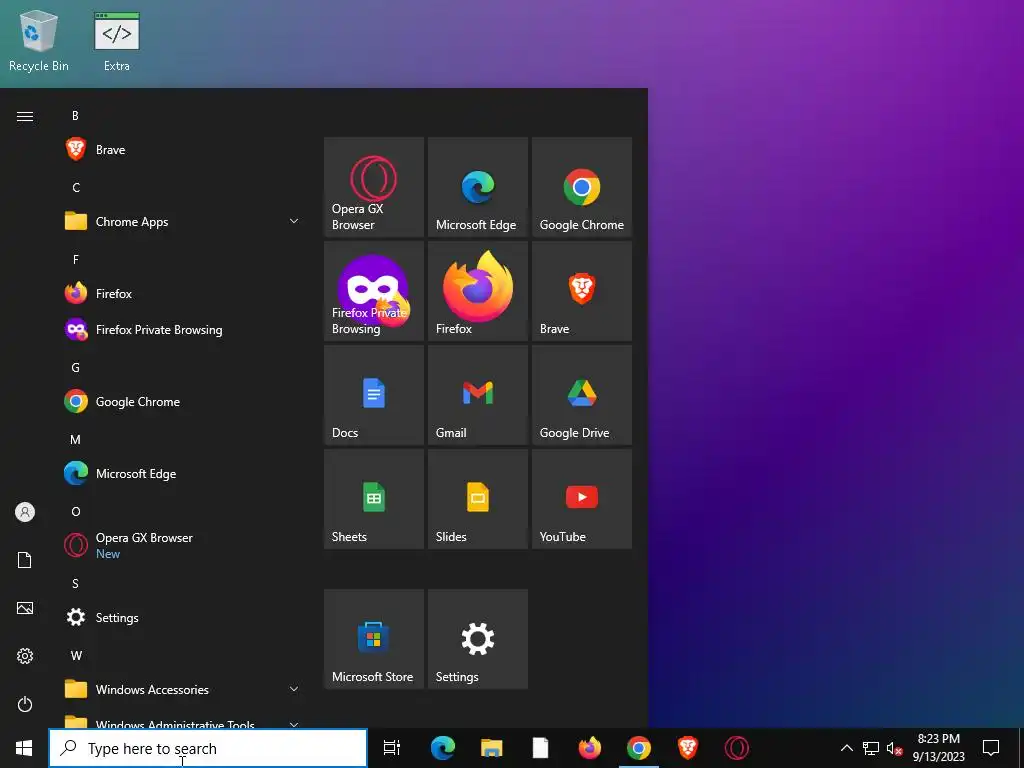The width and height of the screenshot is (1024, 768).
Task: Open the blank document taskbar icon
Action: (x=540, y=748)
